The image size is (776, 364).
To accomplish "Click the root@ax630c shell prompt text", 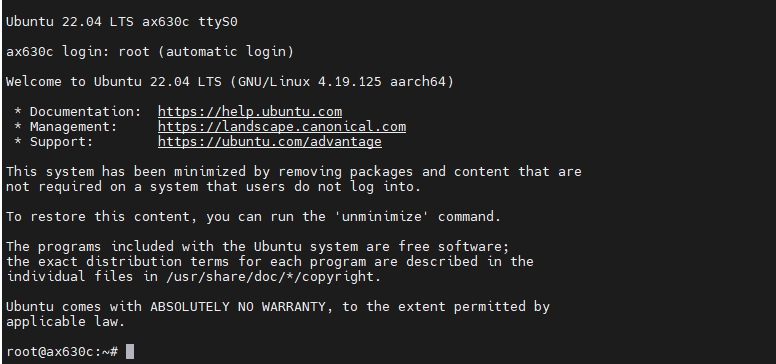I will (62, 352).
